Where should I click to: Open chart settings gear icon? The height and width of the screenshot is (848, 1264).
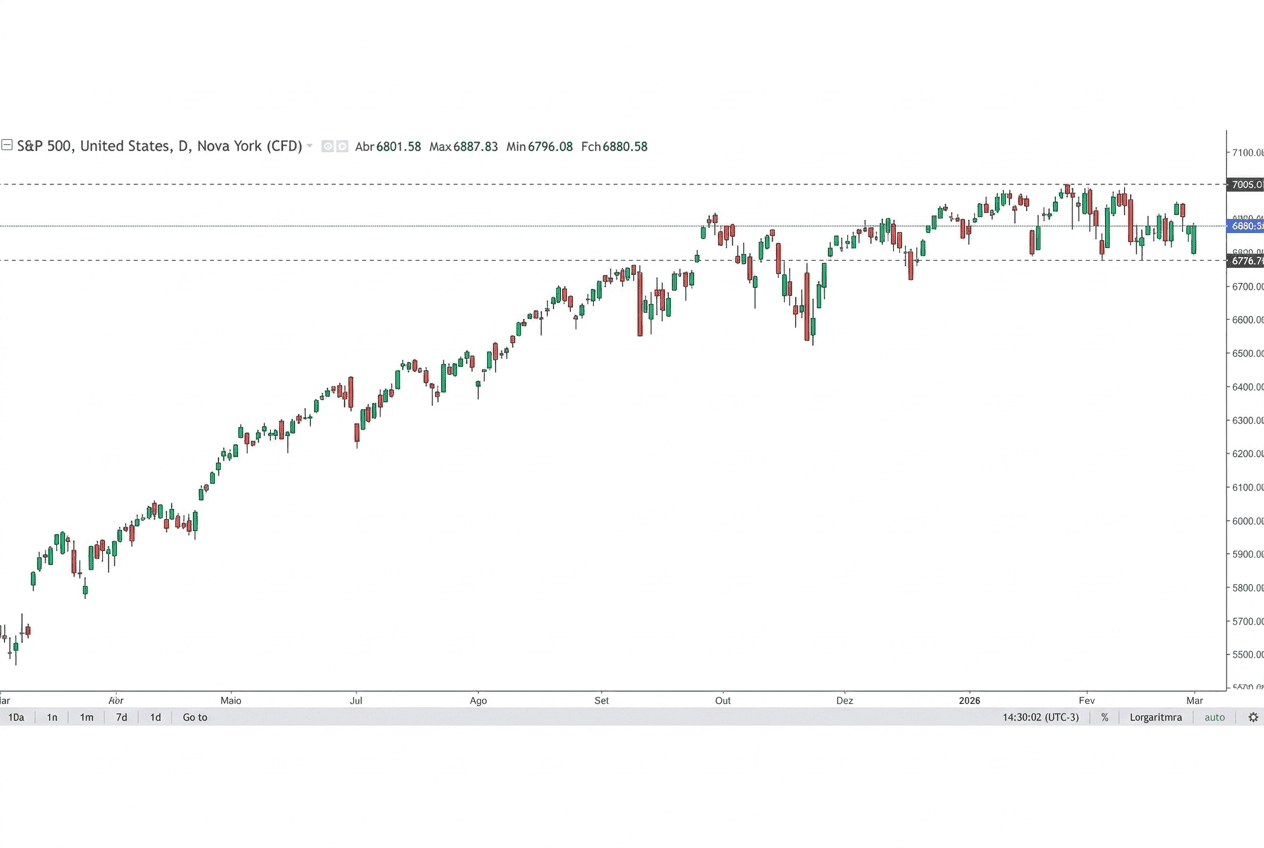pyautogui.click(x=1252, y=717)
